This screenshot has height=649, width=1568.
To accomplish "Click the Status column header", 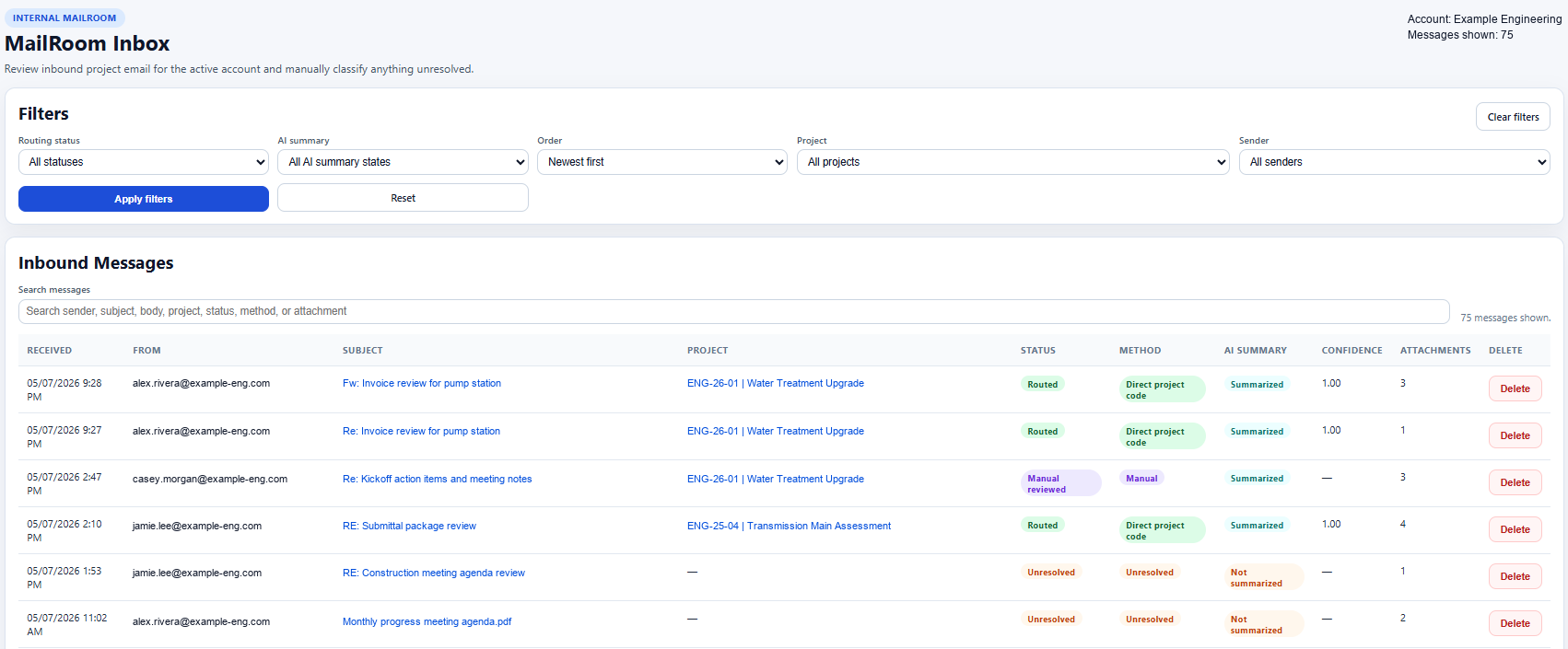I will [x=1038, y=351].
